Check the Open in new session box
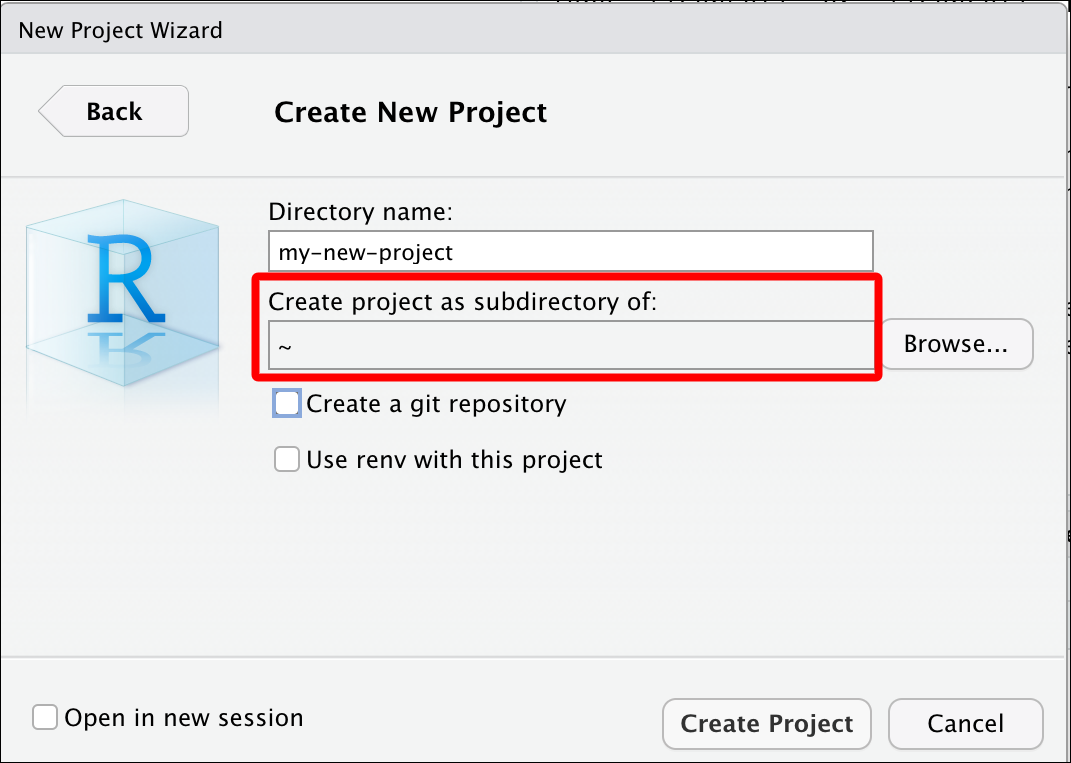Image resolution: width=1071 pixels, height=763 pixels. (x=44, y=717)
